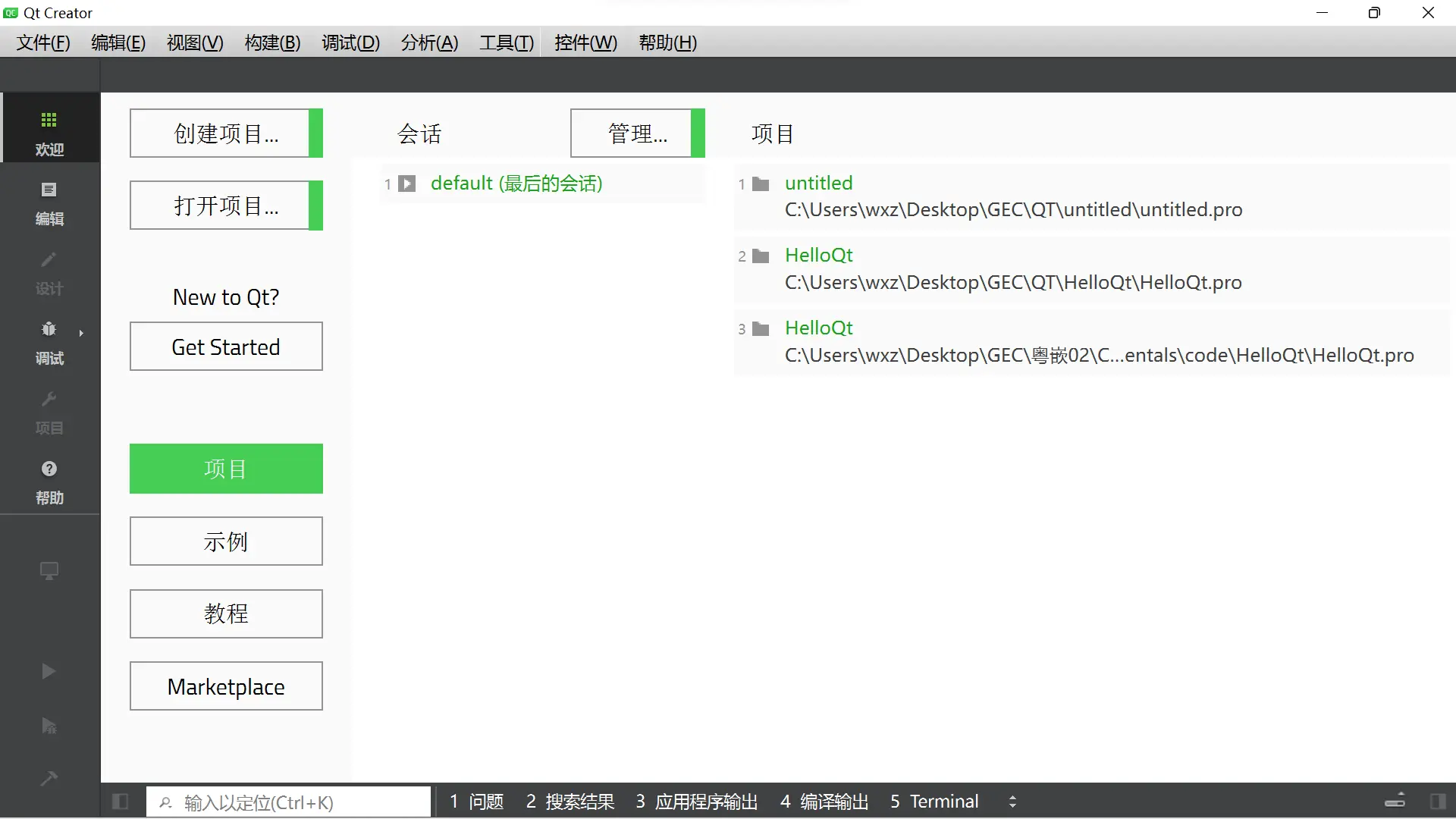Open HelloQt project under GEC\QT path
Image resolution: width=1456 pixels, height=819 pixels.
tap(819, 256)
